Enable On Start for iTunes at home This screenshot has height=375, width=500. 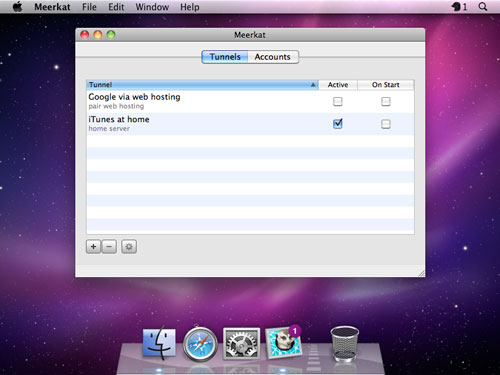pyautogui.click(x=386, y=124)
